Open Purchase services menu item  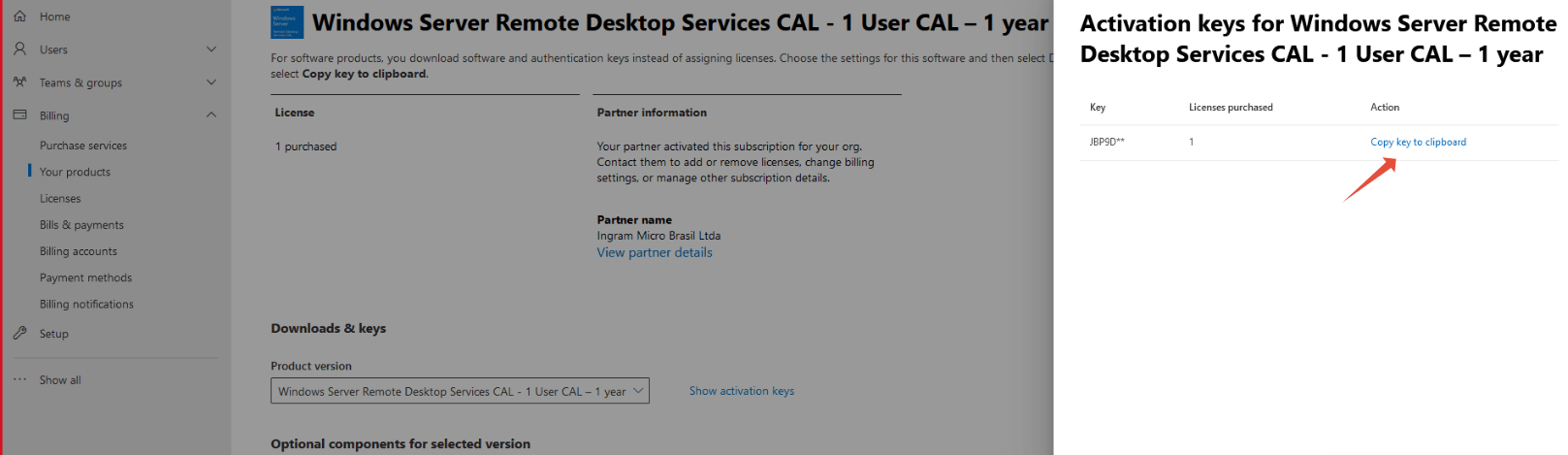[83, 146]
